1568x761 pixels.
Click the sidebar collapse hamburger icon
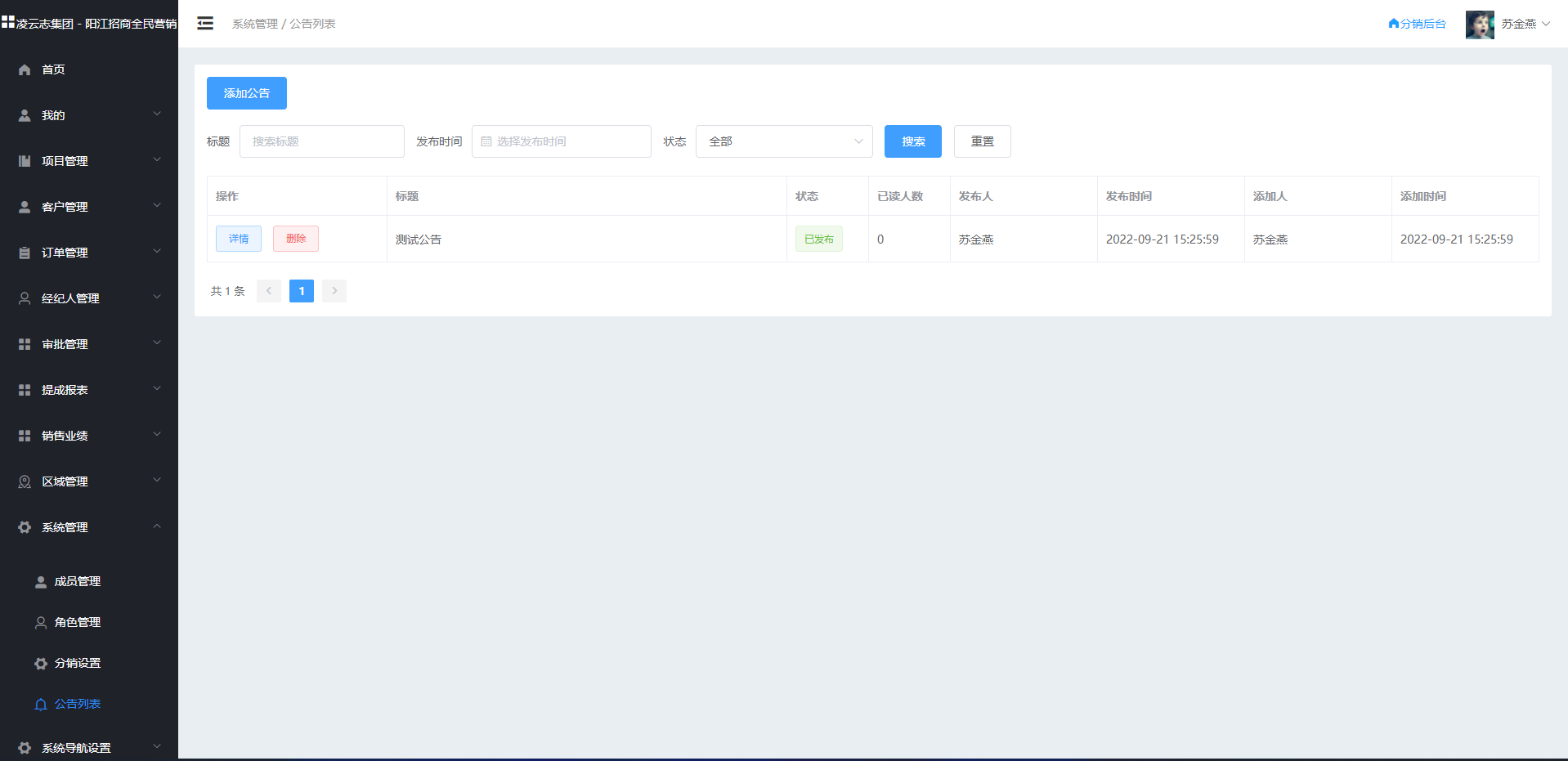(x=205, y=24)
